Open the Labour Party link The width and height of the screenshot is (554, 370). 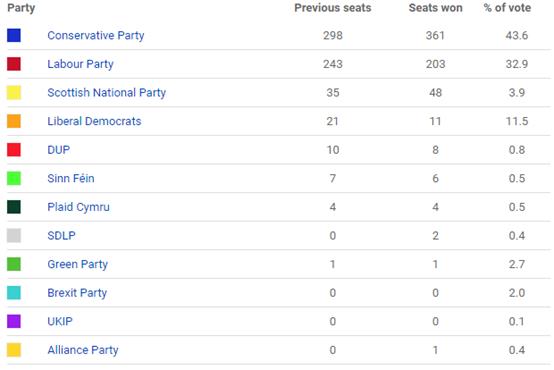(x=80, y=64)
